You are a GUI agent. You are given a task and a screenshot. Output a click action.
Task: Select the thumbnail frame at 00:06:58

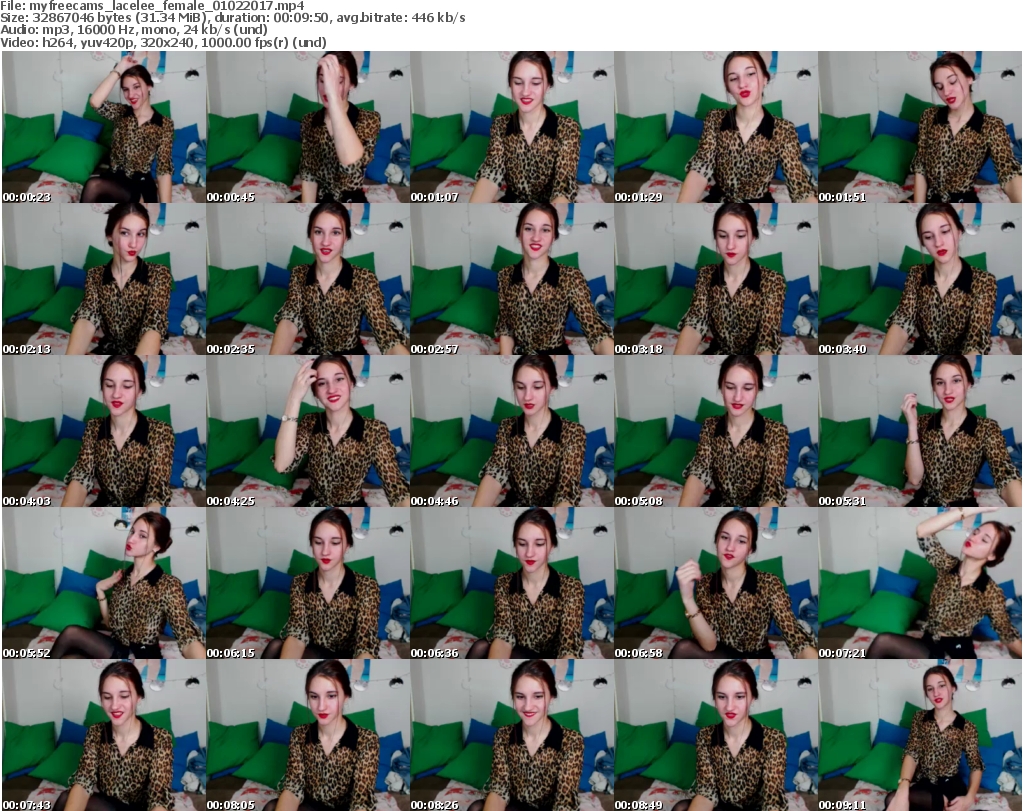(x=716, y=583)
